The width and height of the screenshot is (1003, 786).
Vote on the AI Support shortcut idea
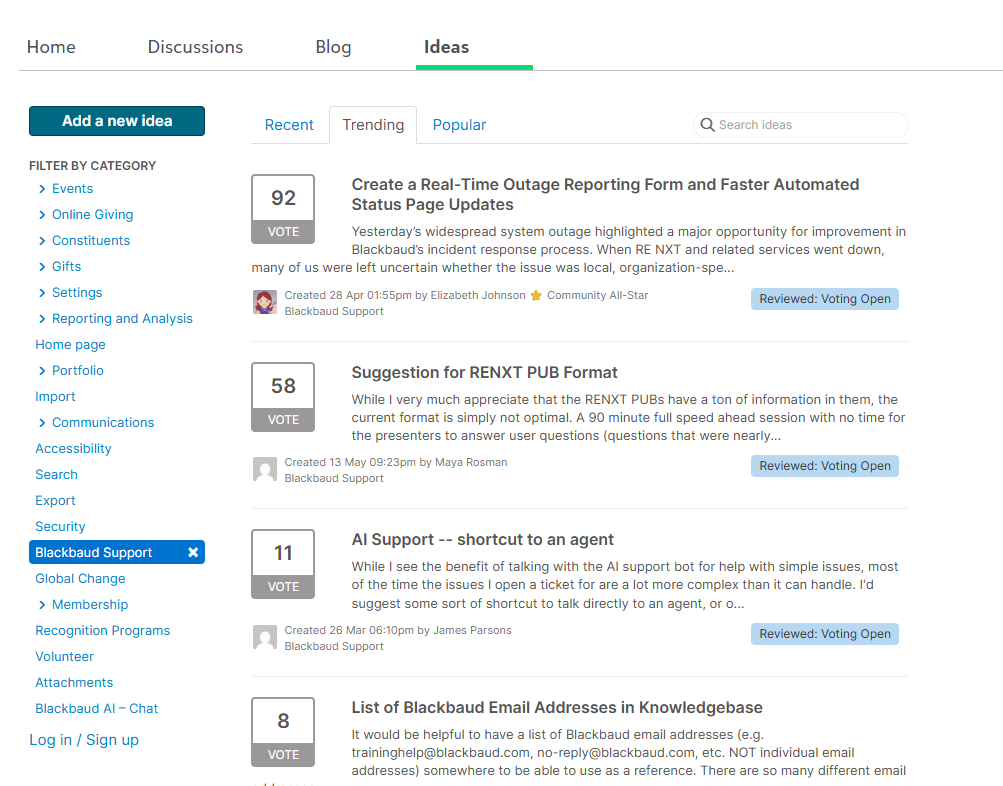click(283, 586)
